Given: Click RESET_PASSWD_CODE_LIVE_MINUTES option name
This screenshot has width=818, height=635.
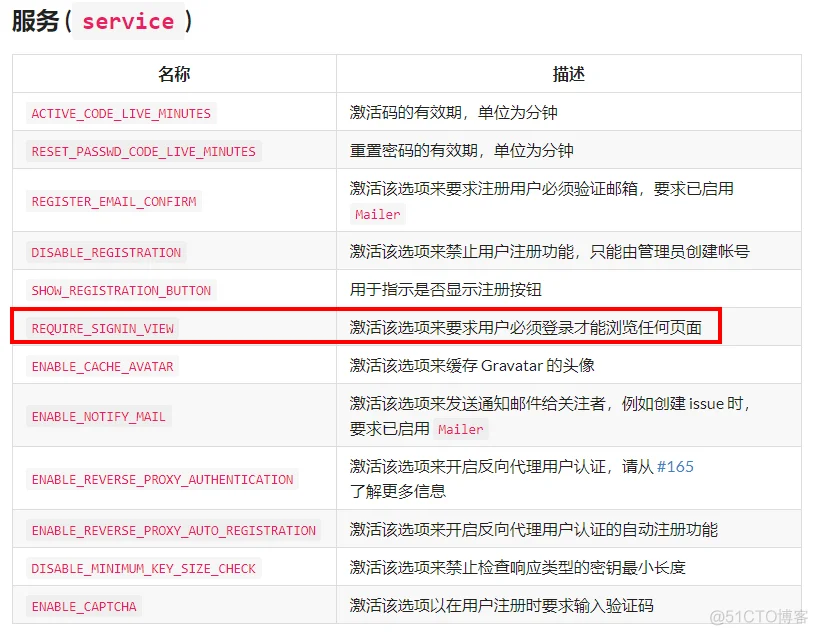Looking at the screenshot, I should pyautogui.click(x=143, y=151).
